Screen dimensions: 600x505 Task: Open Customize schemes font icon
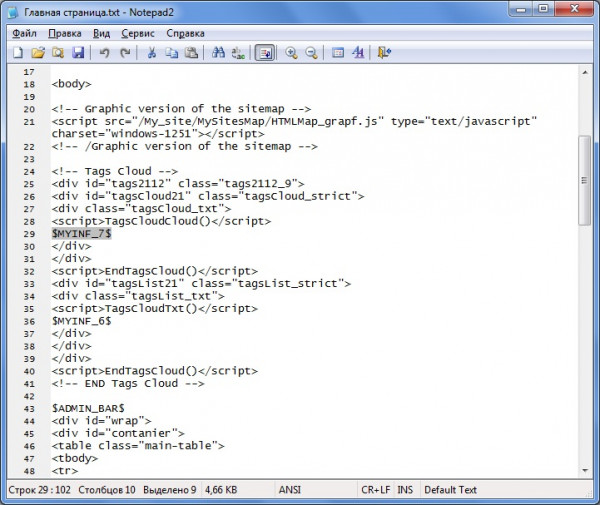pos(358,52)
